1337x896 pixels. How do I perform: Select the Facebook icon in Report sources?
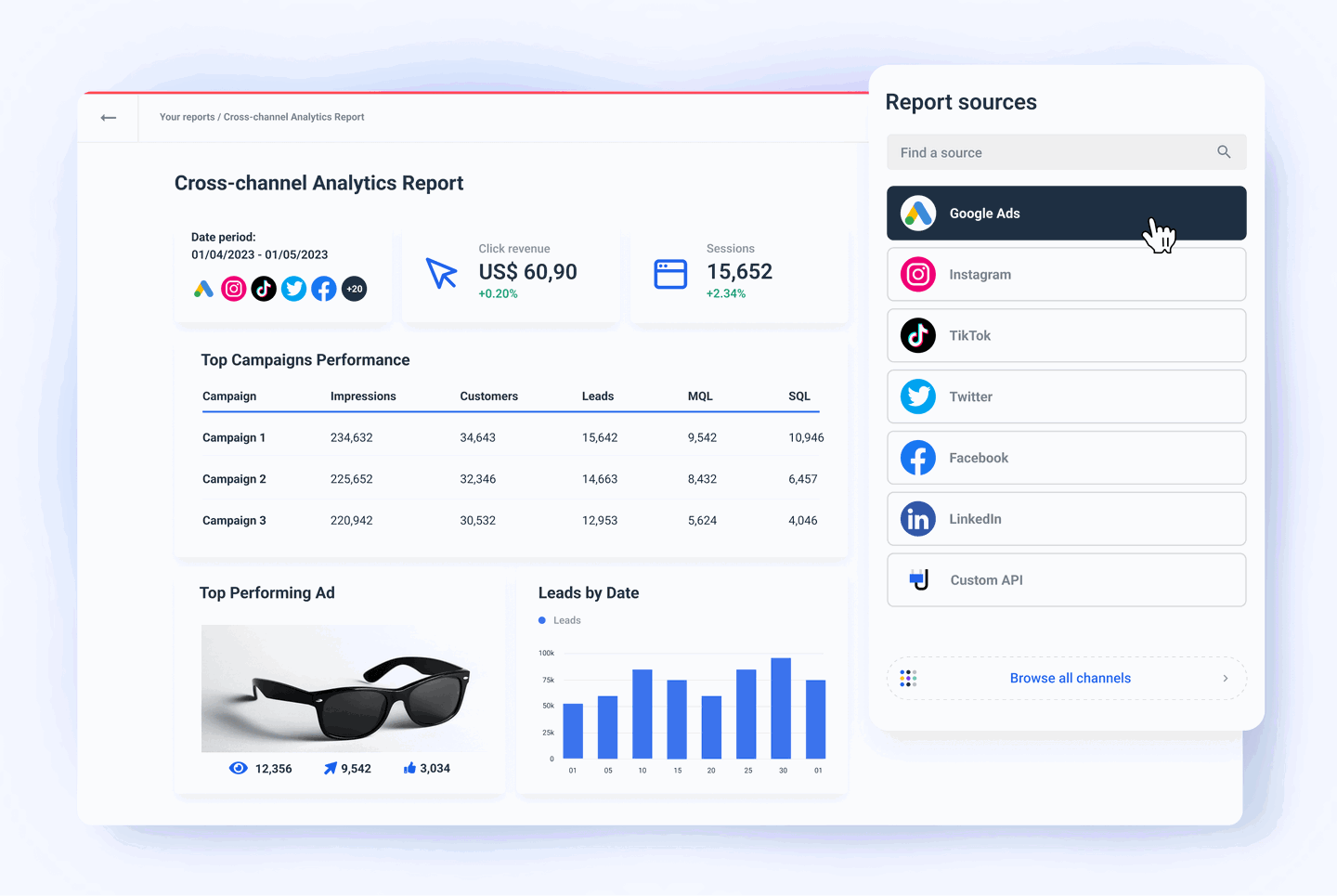917,458
